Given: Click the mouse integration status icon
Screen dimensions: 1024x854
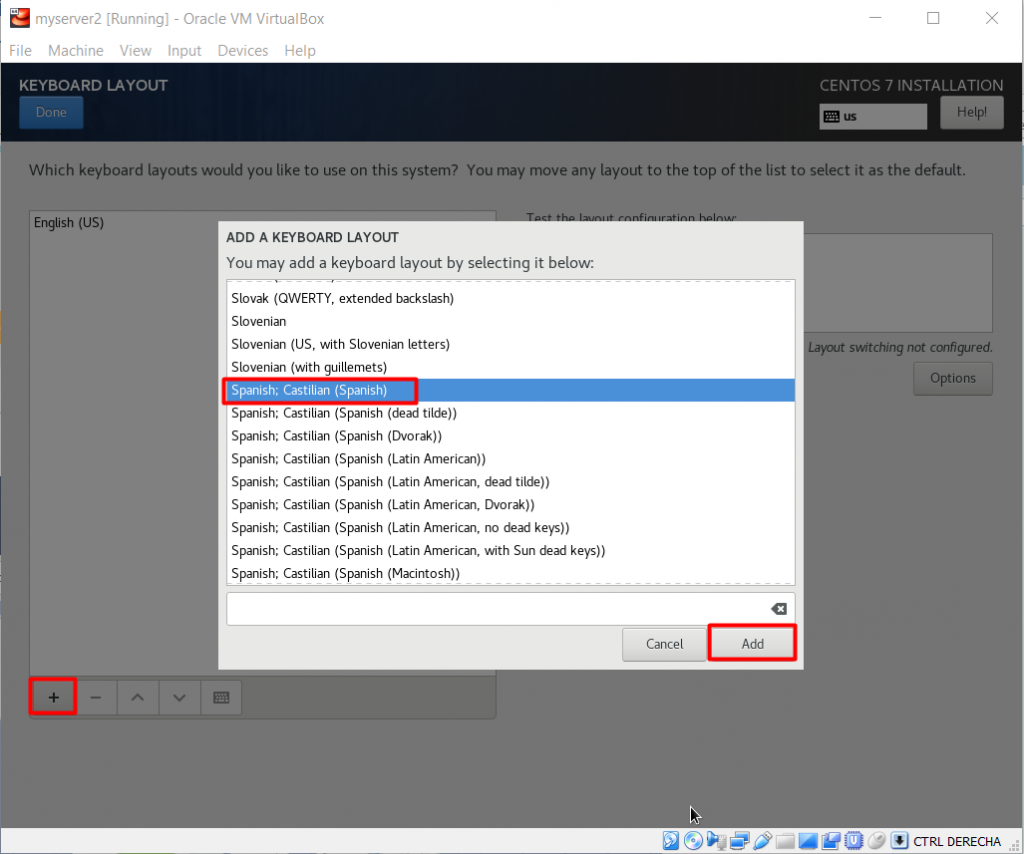Looking at the screenshot, I should click(x=876, y=840).
